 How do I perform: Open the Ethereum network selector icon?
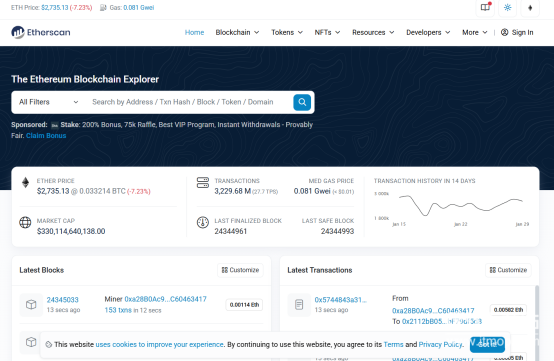click(x=530, y=7)
